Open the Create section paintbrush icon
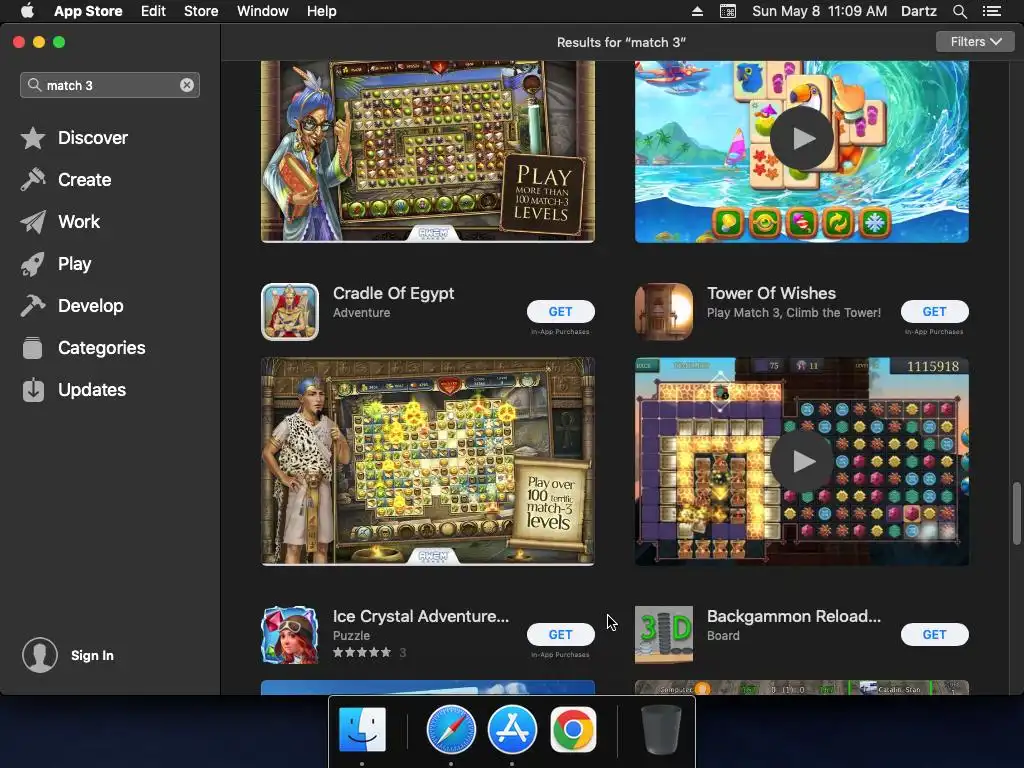This screenshot has height=768, width=1024. (33, 180)
